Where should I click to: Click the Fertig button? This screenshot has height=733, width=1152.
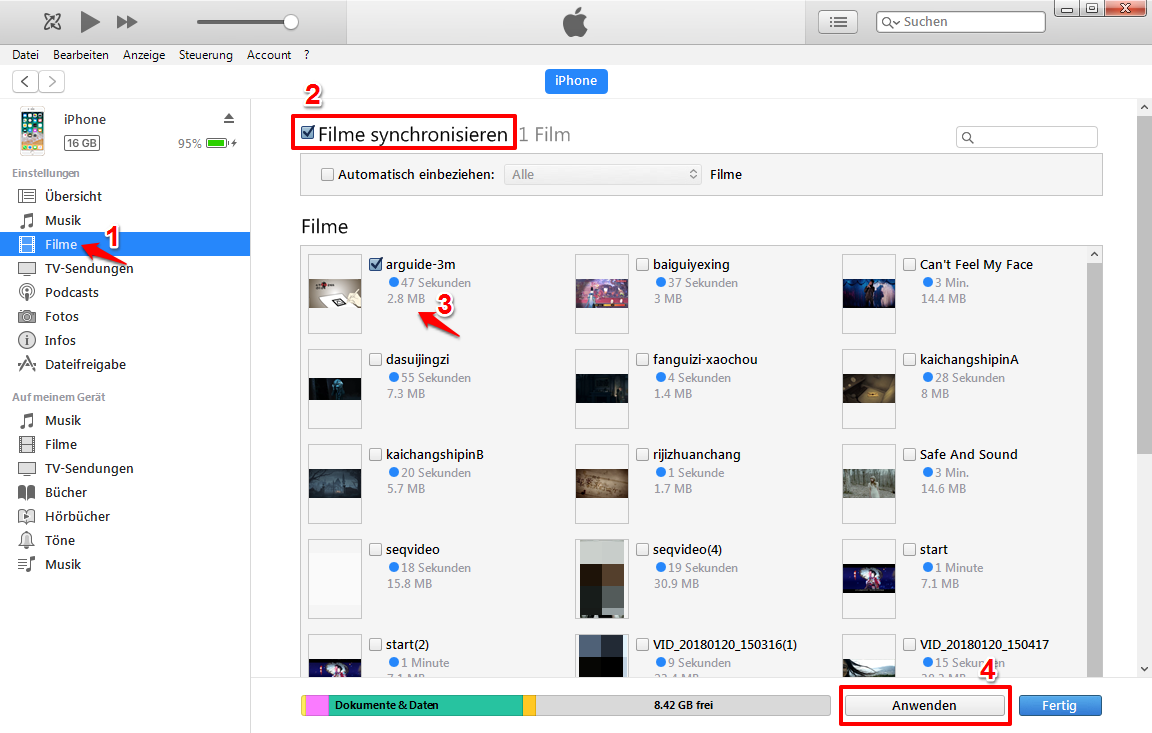point(1059,705)
